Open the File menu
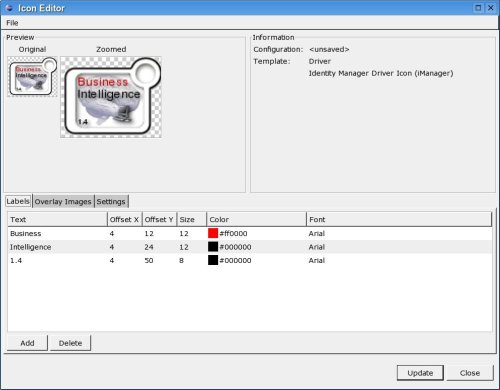 click(12, 23)
